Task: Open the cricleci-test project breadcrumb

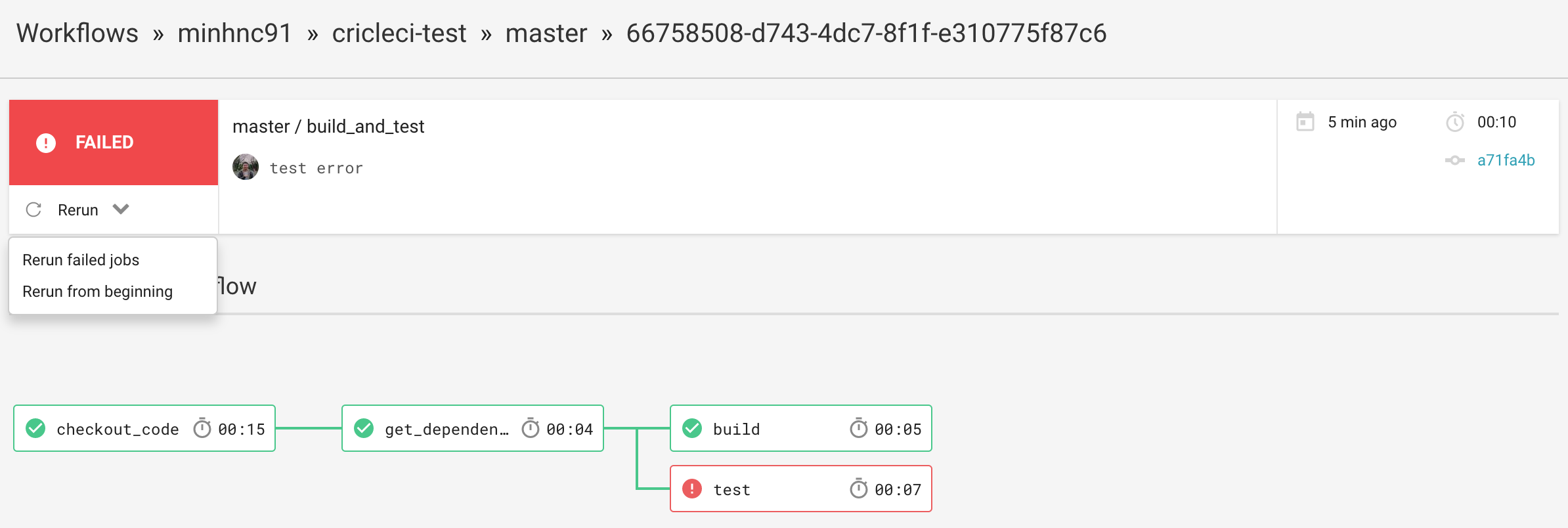Action: (x=399, y=33)
